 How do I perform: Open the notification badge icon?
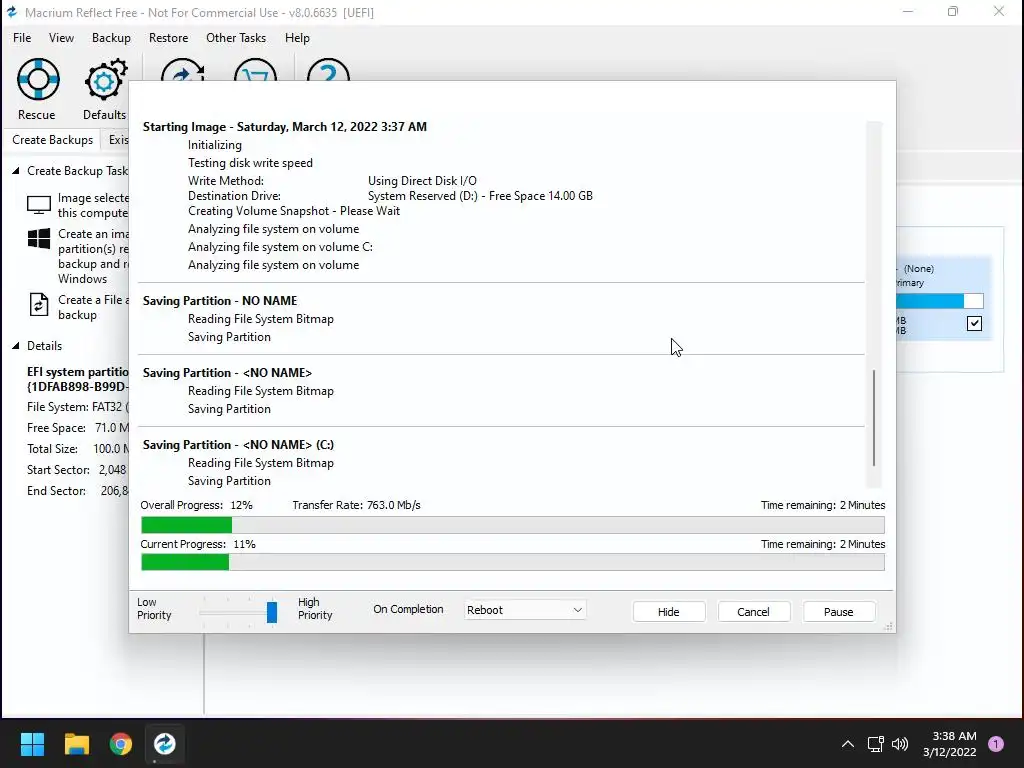pos(996,744)
